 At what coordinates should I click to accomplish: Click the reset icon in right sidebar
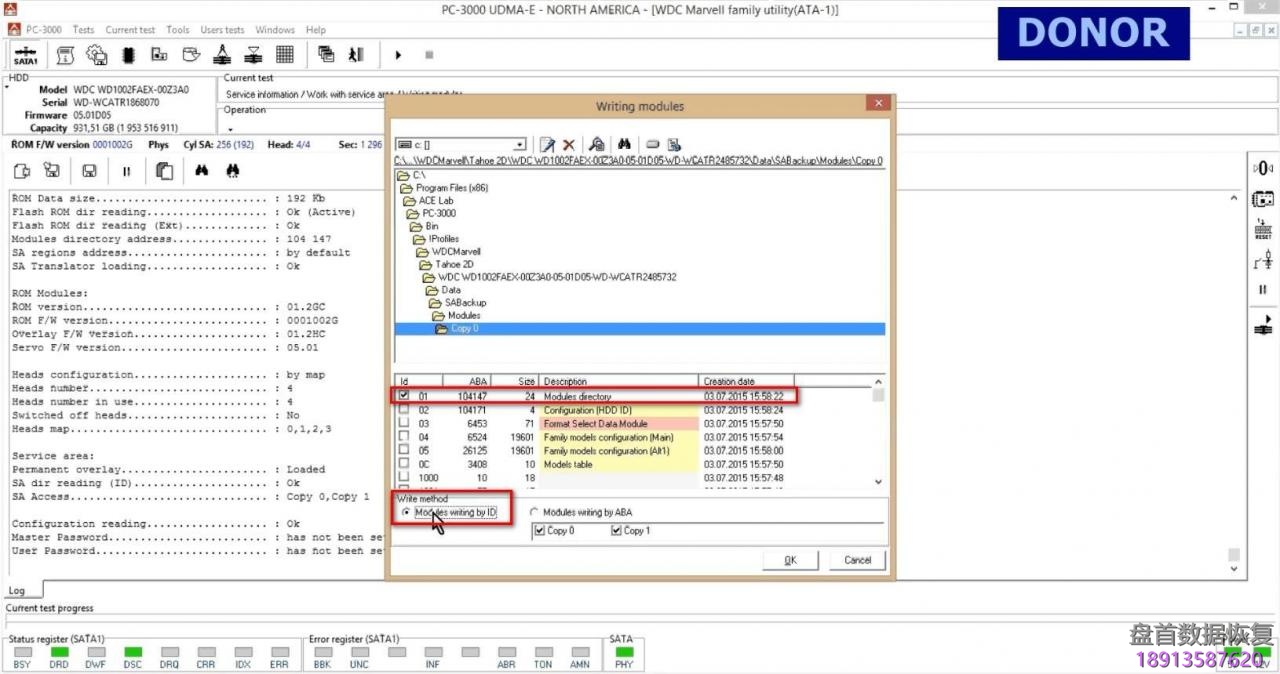pos(1263,230)
